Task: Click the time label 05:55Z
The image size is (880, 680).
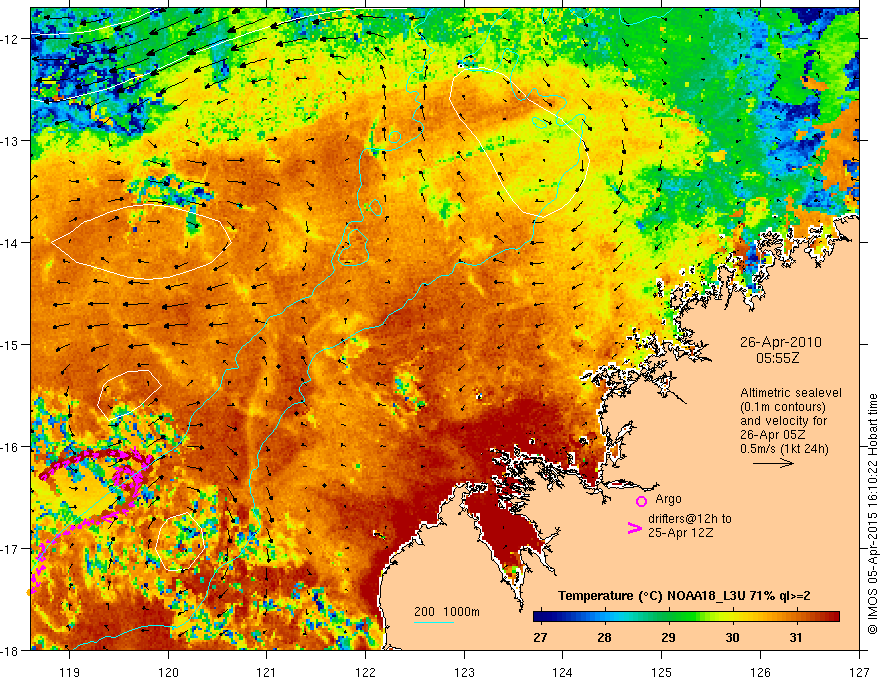Action: click(x=778, y=358)
